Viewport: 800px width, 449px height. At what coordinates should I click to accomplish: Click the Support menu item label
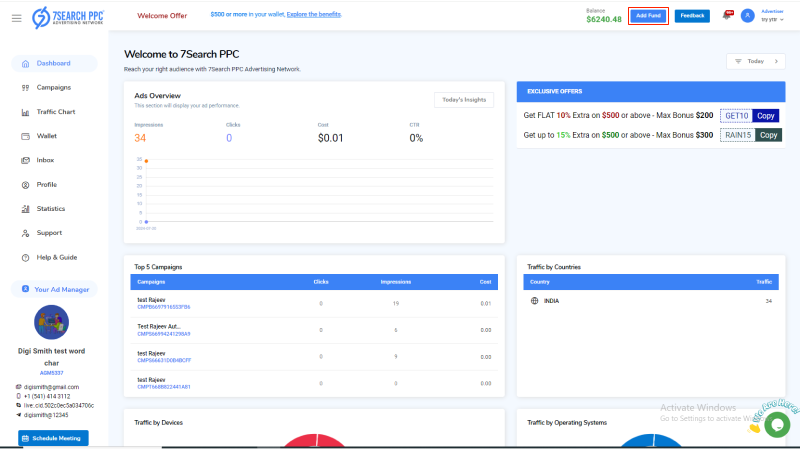[49, 233]
